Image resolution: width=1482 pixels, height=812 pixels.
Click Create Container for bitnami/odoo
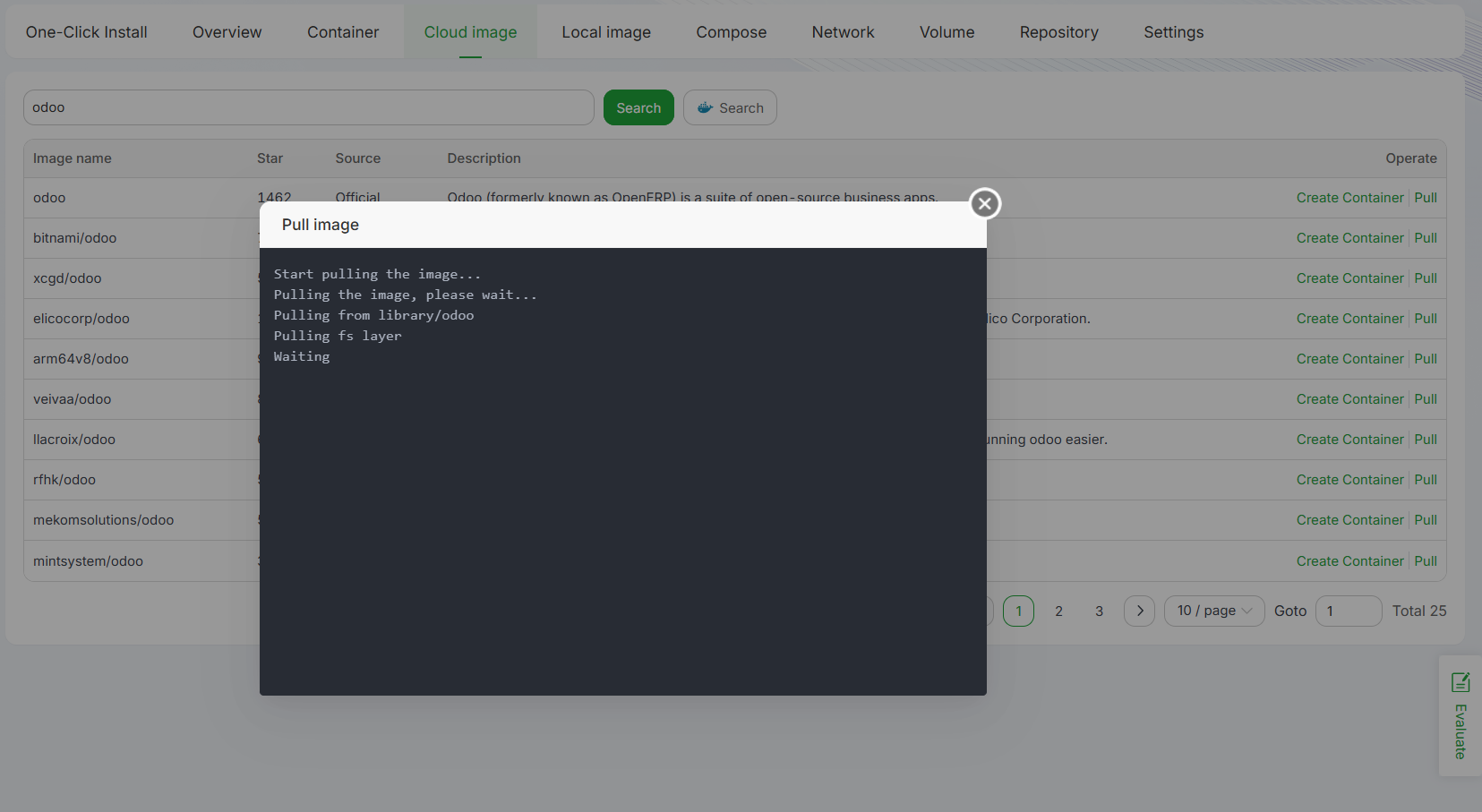[1349, 238]
